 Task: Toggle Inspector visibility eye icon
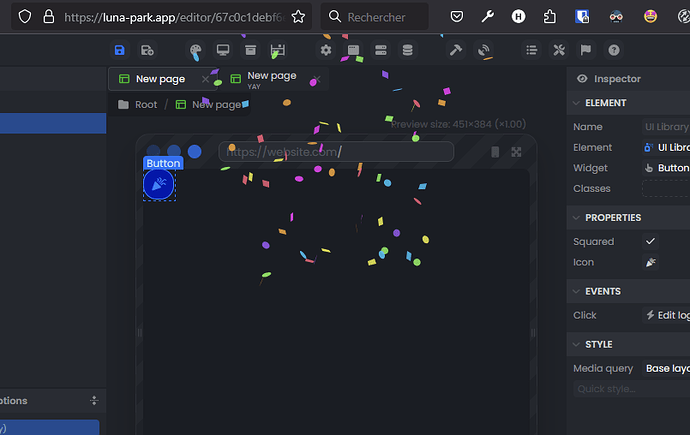(x=582, y=79)
